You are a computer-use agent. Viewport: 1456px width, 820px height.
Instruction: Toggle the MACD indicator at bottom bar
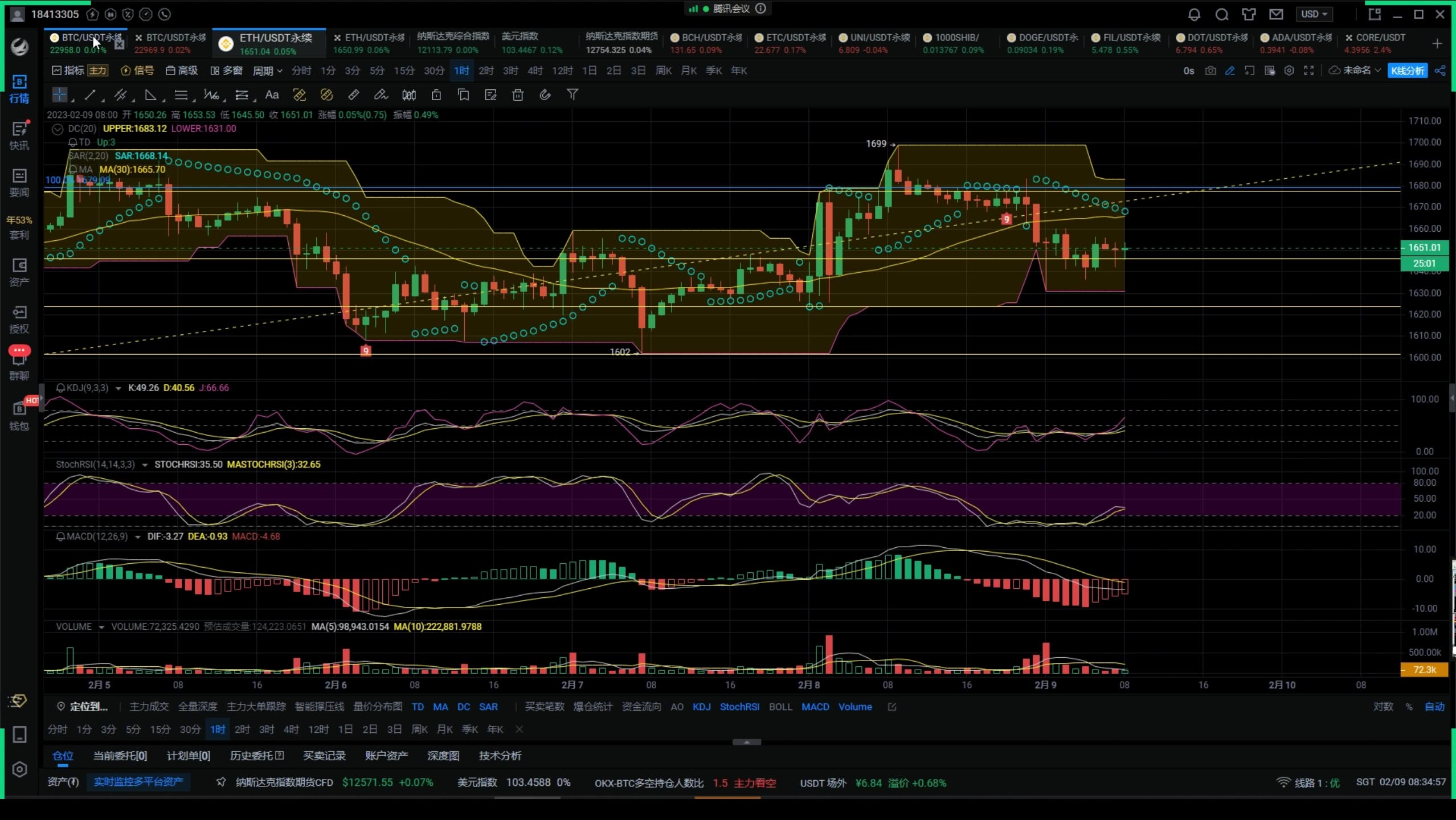(x=815, y=707)
